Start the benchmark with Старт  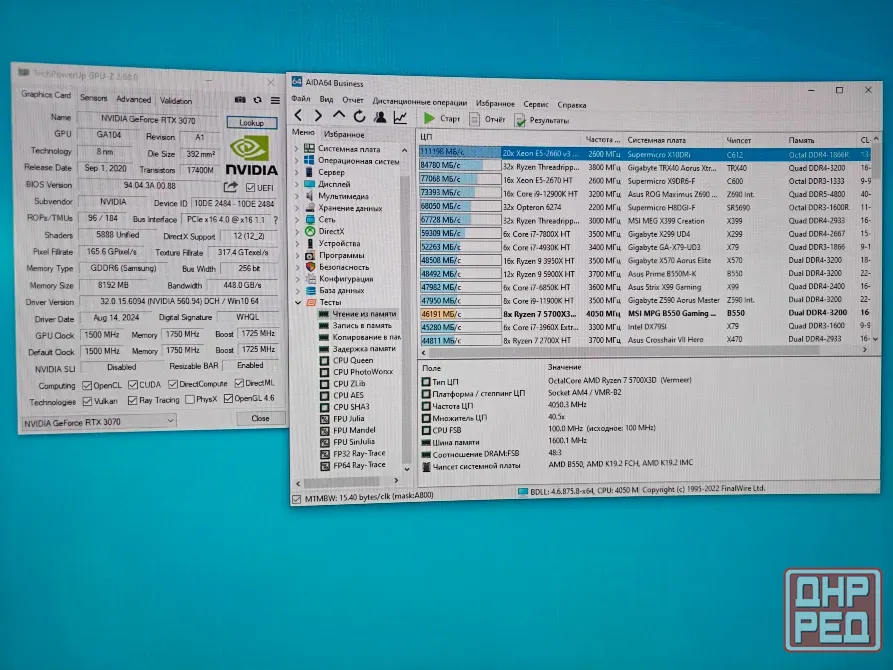coord(442,119)
